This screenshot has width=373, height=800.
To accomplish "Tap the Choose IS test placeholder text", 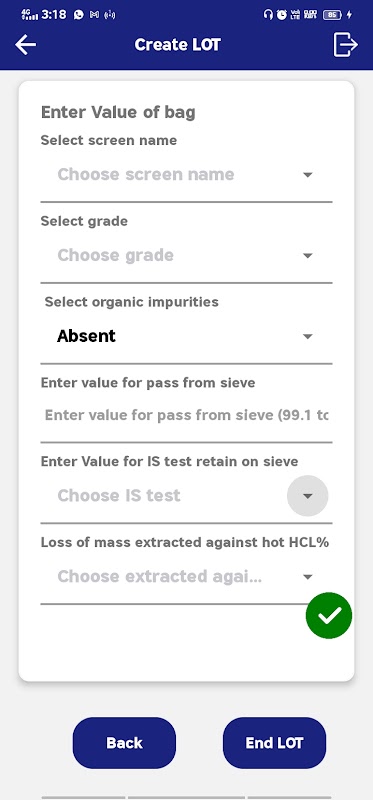I will point(119,495).
